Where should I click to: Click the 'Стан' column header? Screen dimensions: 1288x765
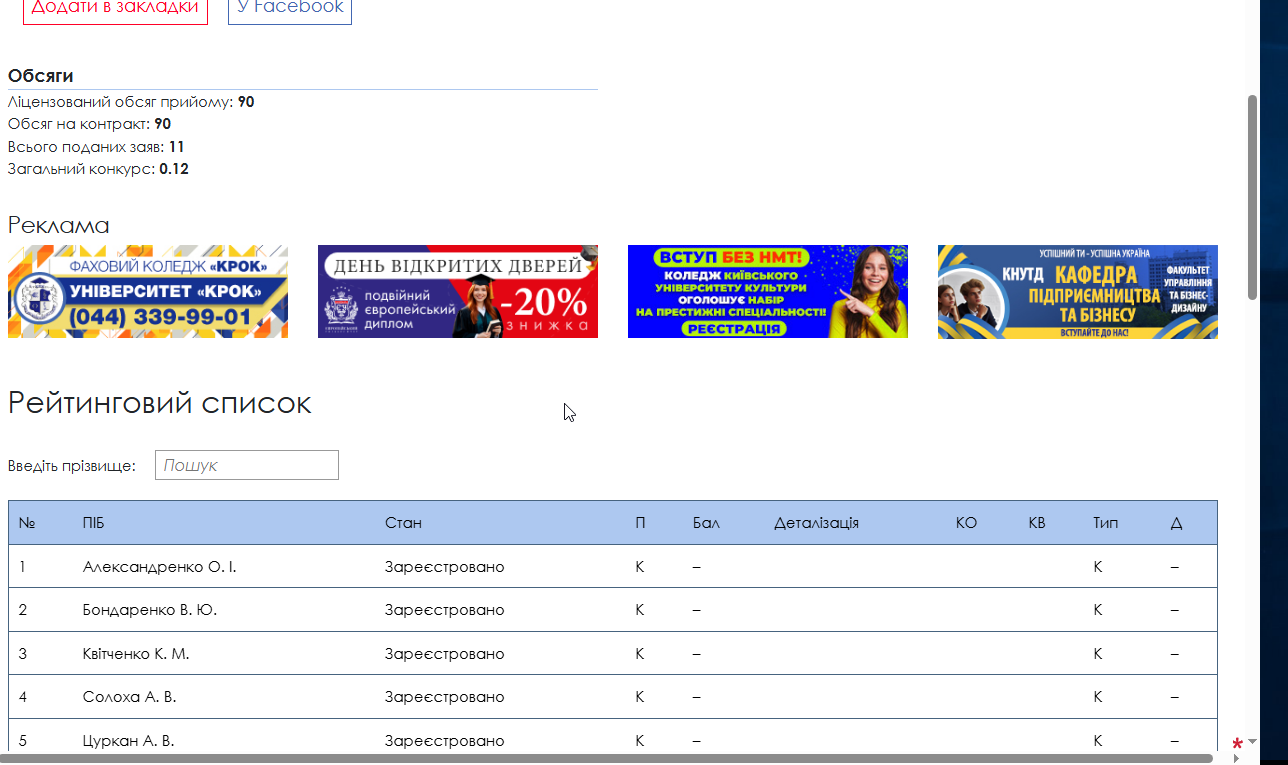click(x=403, y=523)
